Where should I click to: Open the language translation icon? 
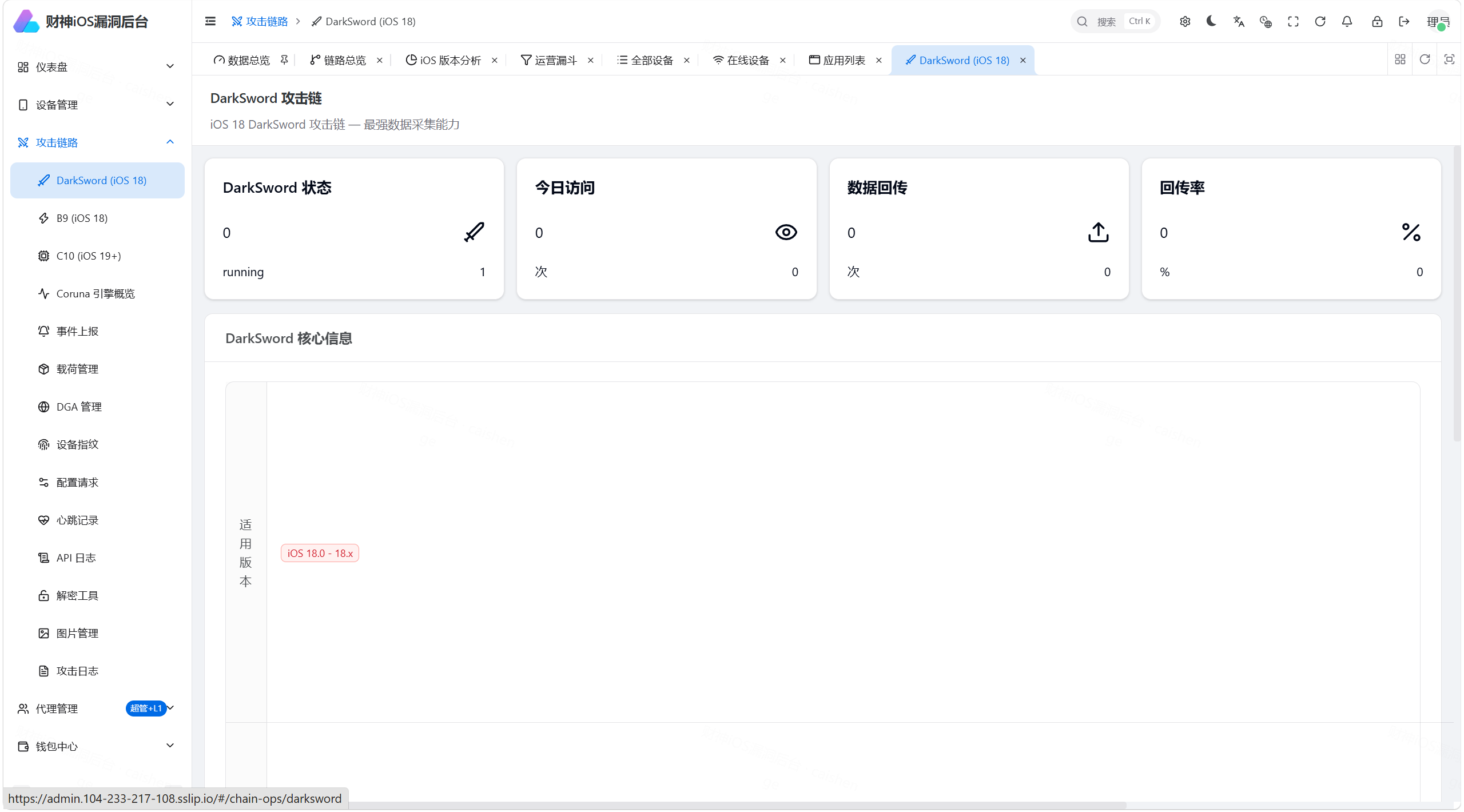point(1239,21)
